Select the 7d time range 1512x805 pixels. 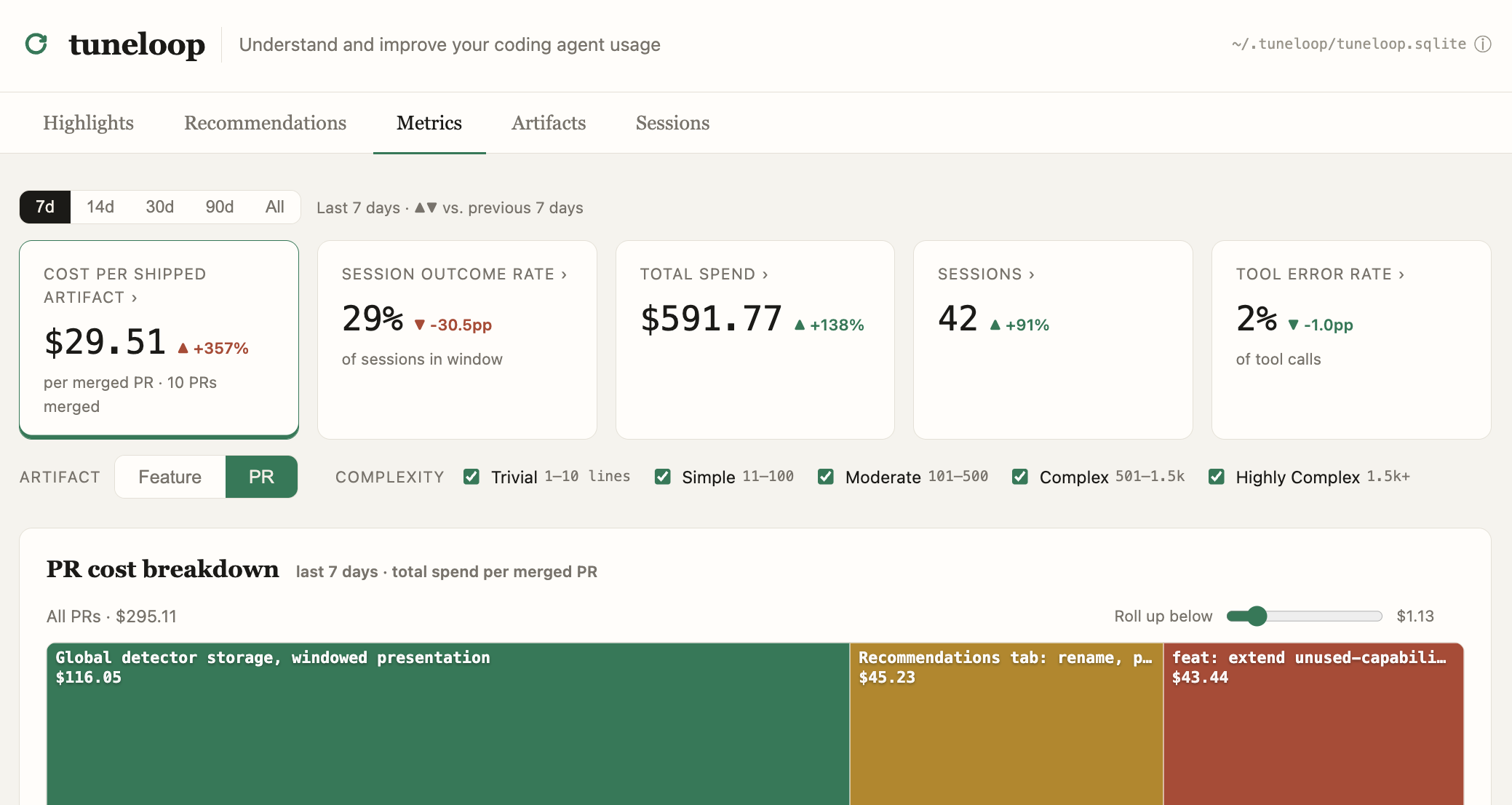point(45,207)
